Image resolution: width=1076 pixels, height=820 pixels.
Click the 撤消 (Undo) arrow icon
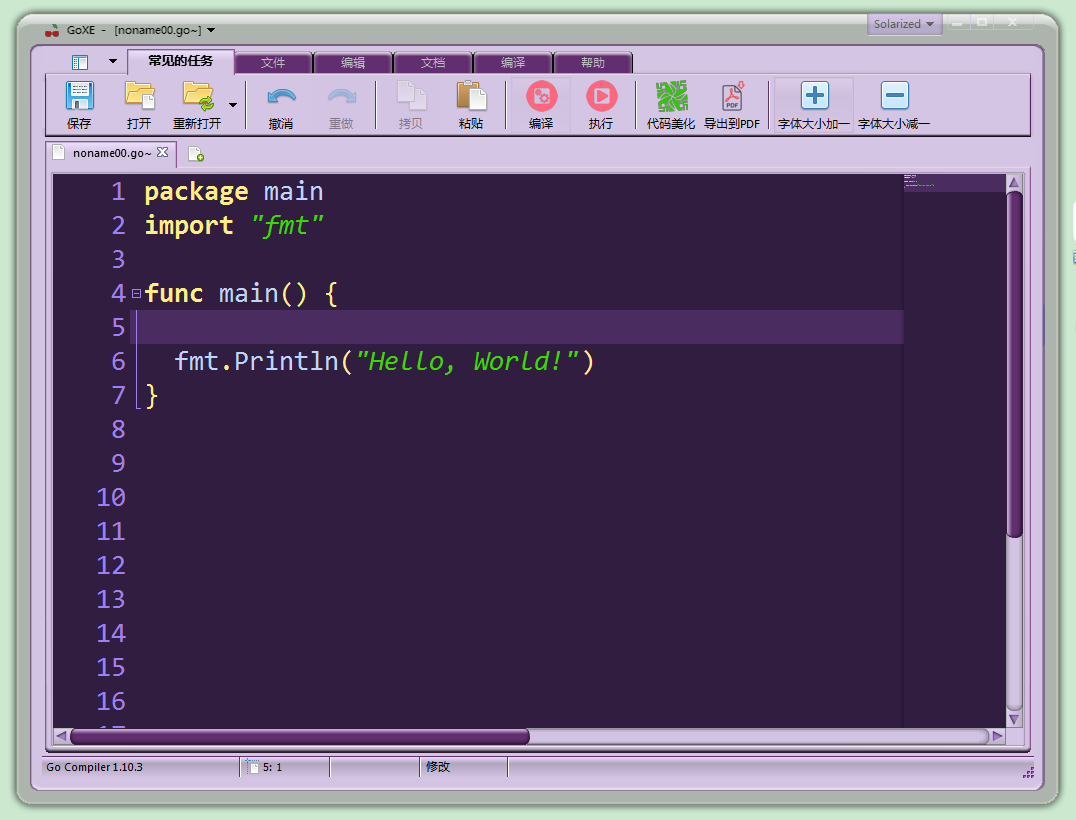(x=281, y=97)
